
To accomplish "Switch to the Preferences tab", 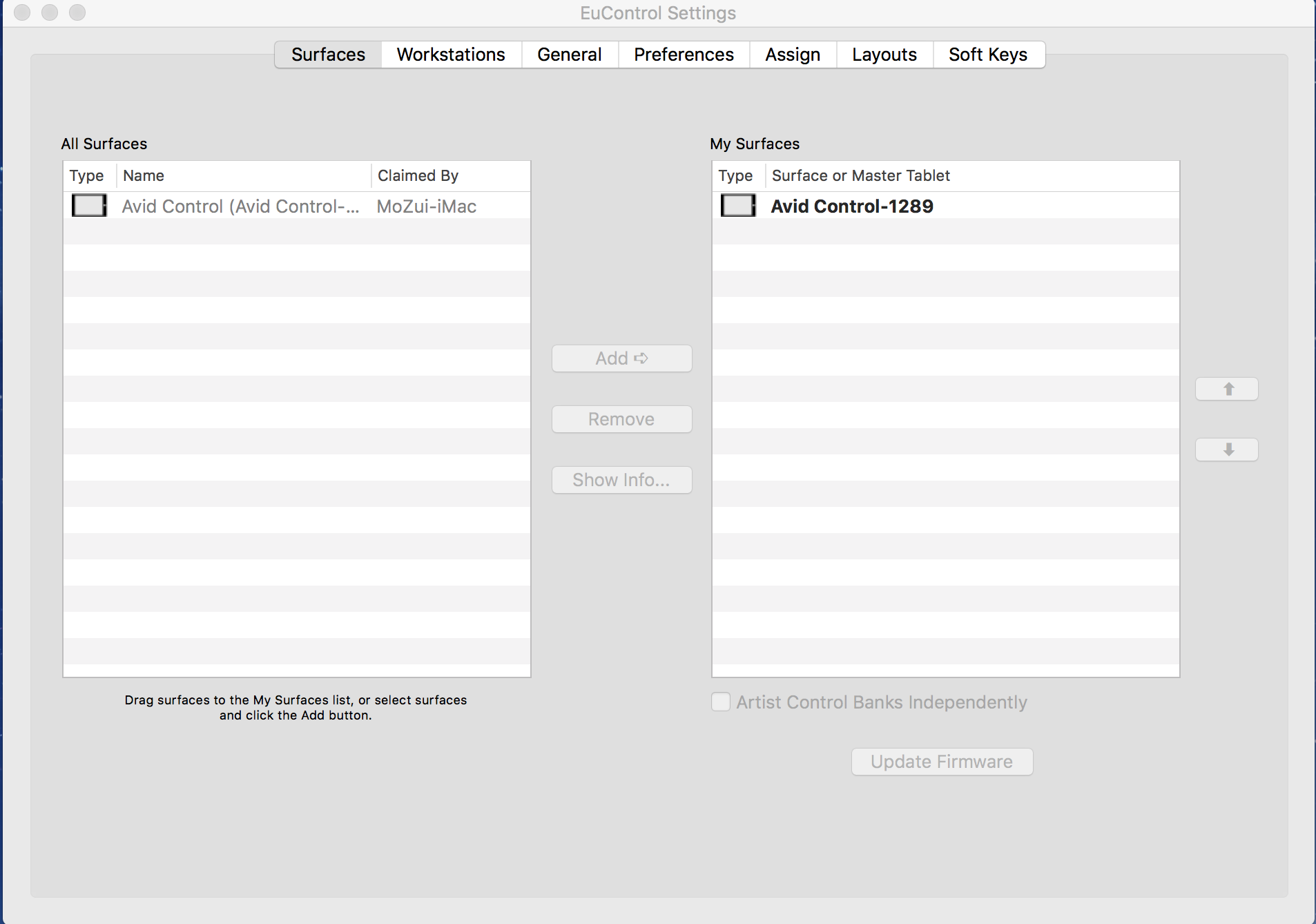I will (x=684, y=55).
